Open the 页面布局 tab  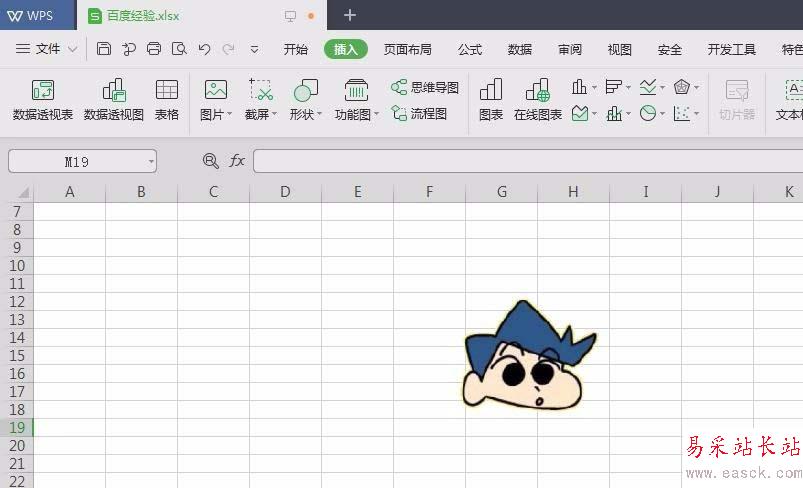(x=408, y=49)
